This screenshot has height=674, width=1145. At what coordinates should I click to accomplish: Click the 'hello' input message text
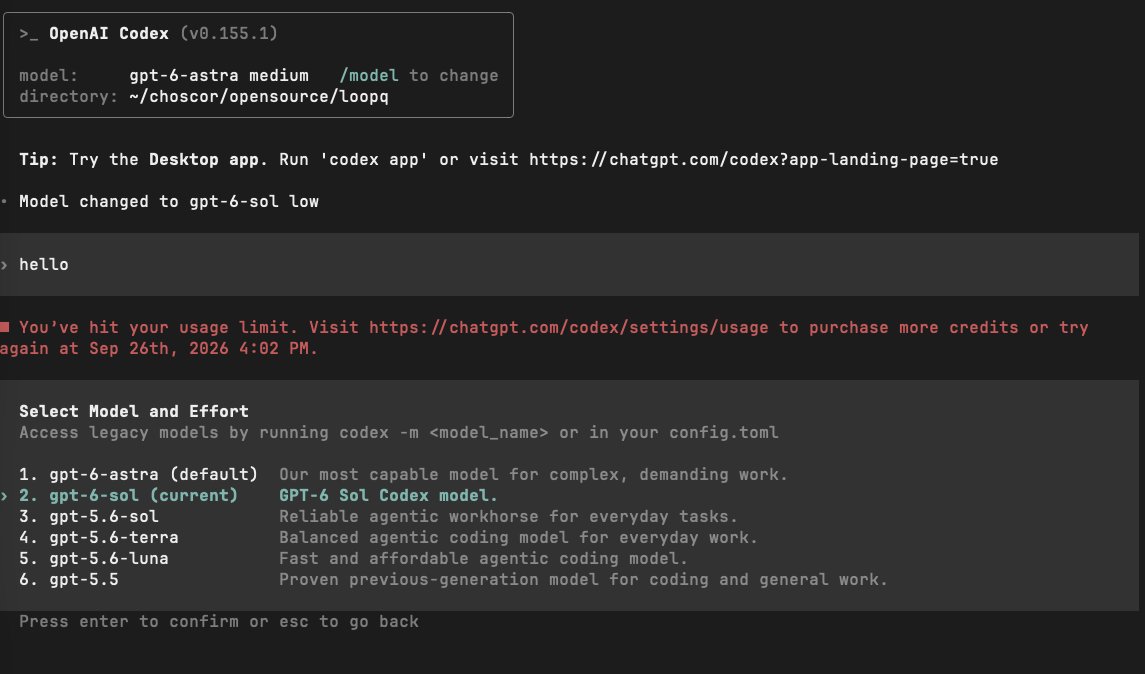(x=44, y=265)
